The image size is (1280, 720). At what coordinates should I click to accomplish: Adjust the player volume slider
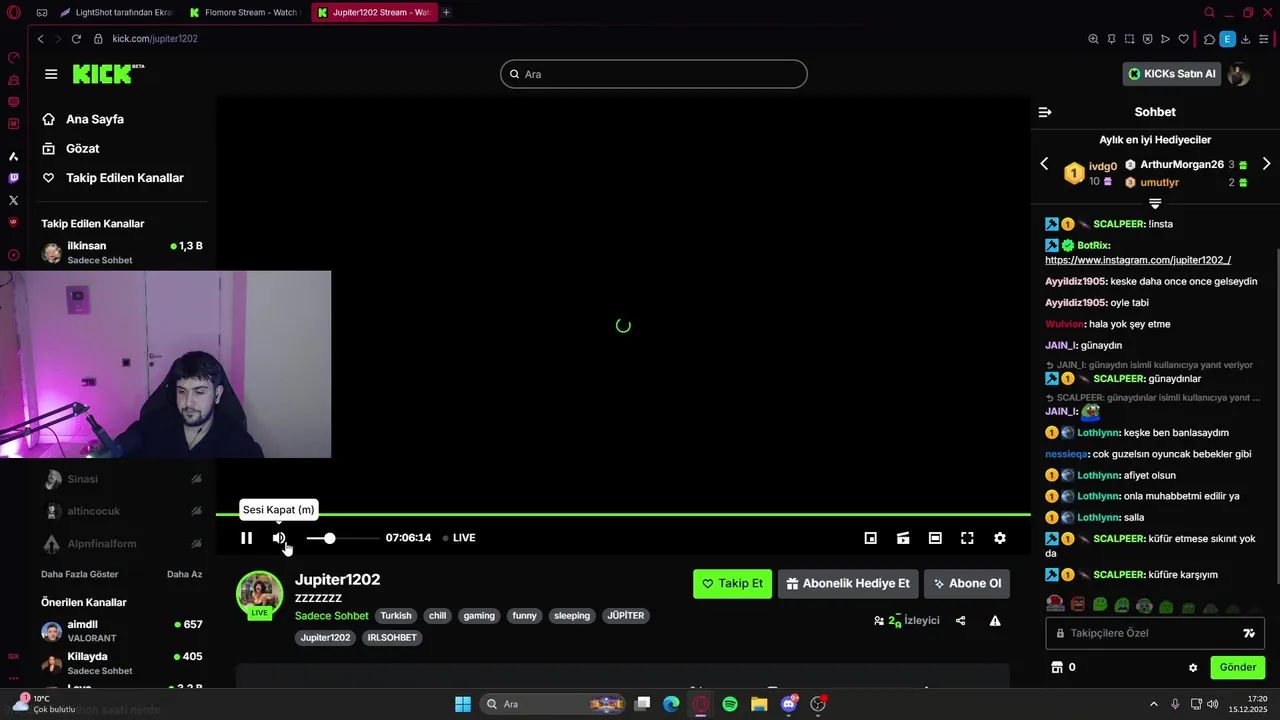[343, 538]
